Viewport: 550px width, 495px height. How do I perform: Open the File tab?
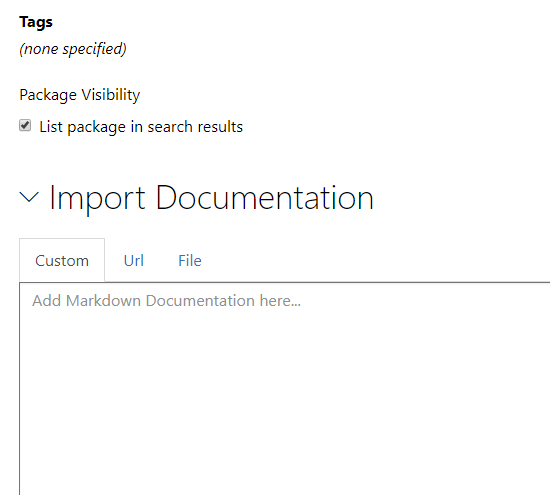(190, 261)
